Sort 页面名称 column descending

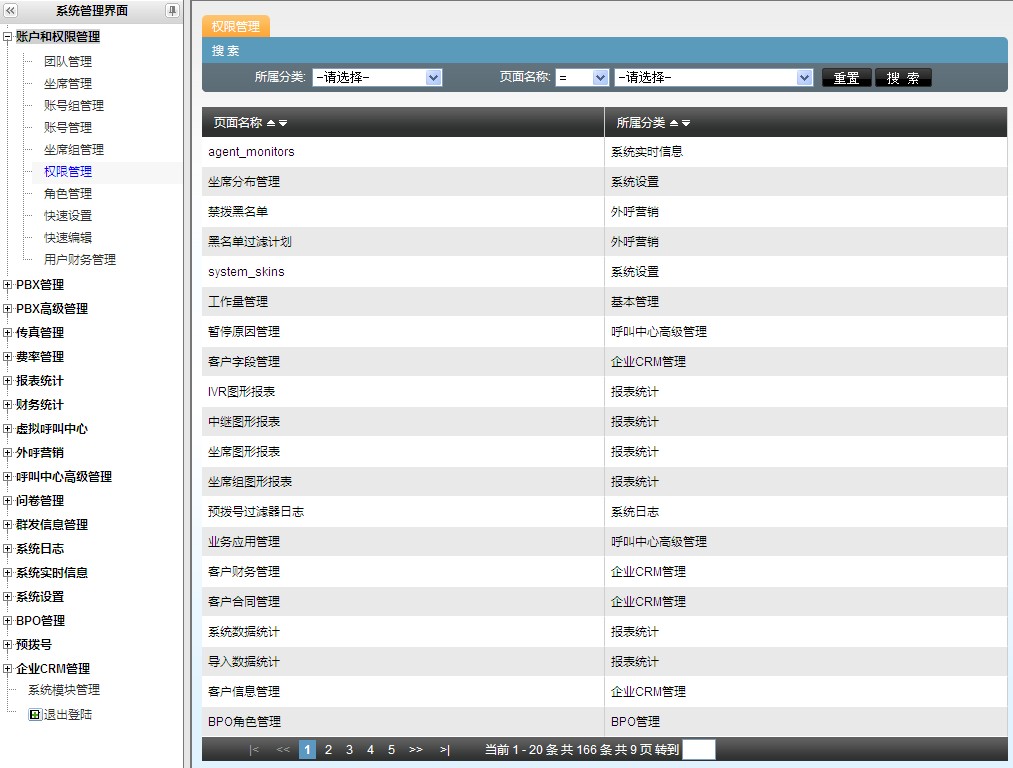(283, 123)
